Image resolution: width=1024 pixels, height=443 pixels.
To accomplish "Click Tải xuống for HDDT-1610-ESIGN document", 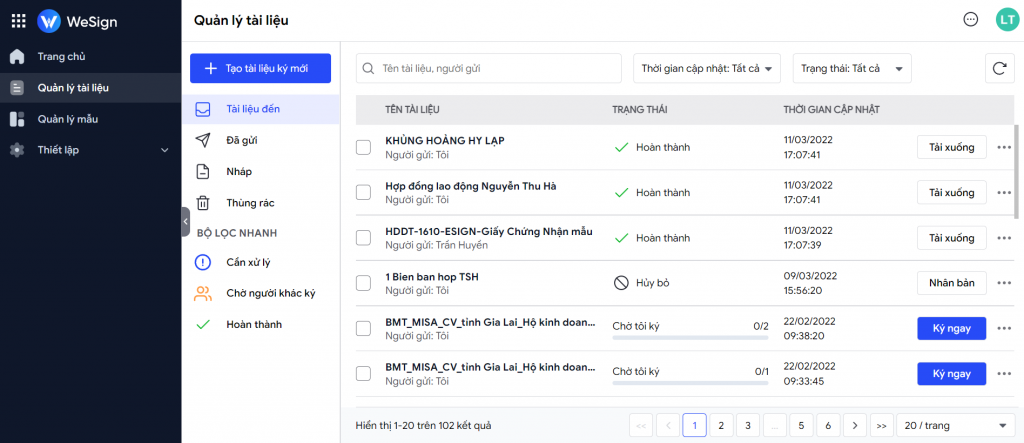I will point(952,238).
